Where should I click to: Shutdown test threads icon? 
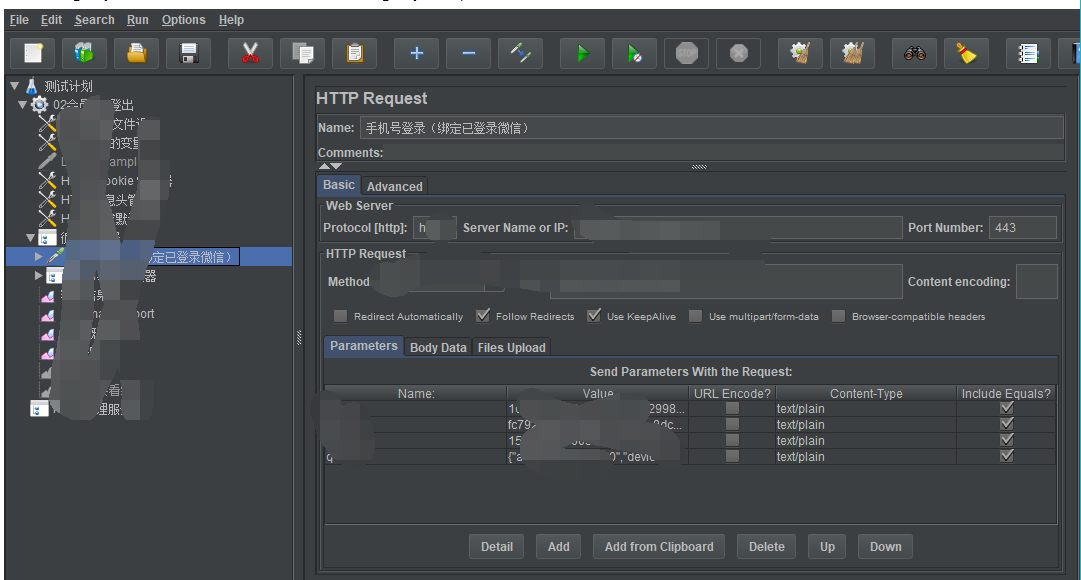point(738,53)
